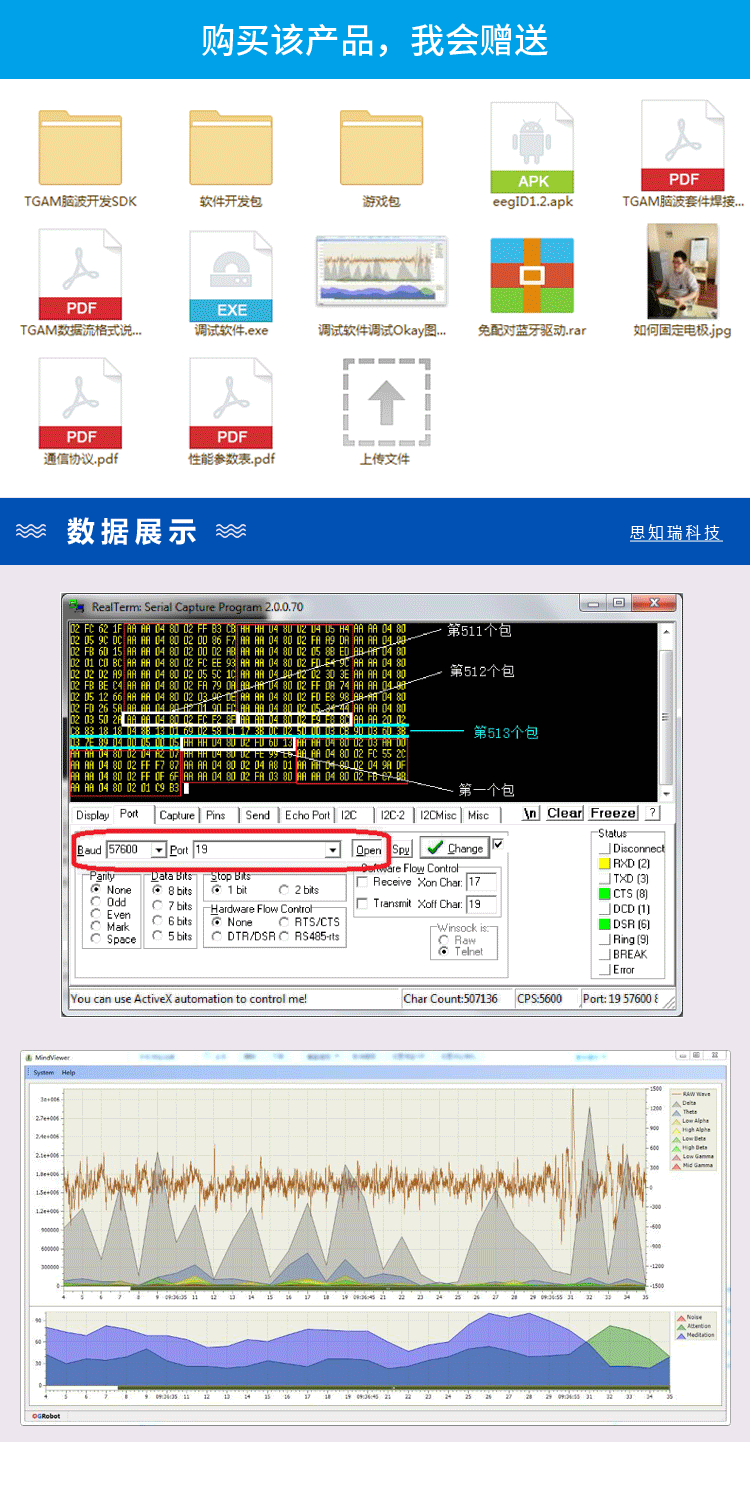Switch to the Capture tab in RealTerm
Screen dimensions: 750x1495
(x=177, y=815)
